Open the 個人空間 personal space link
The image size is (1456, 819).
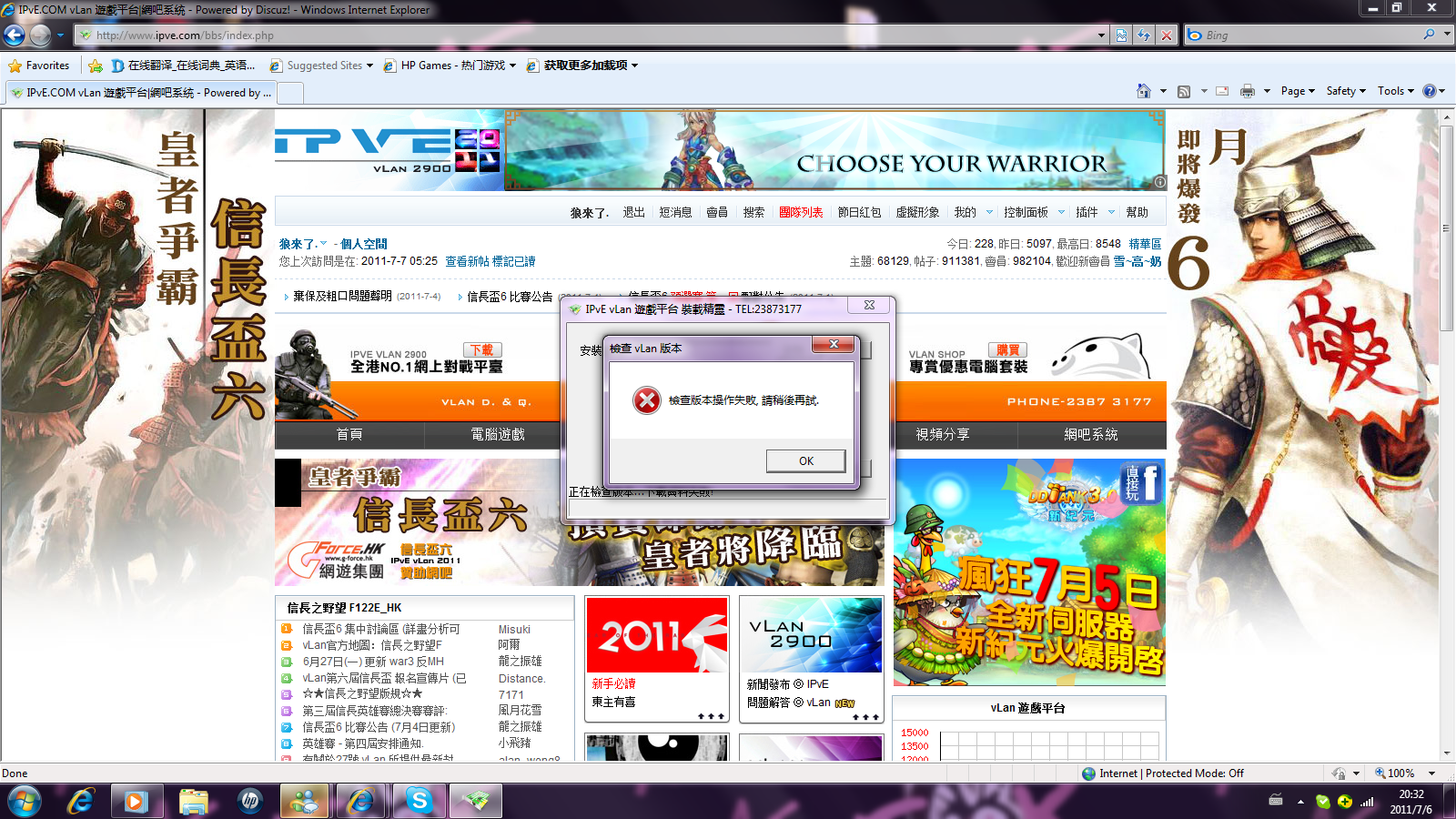click(x=364, y=244)
